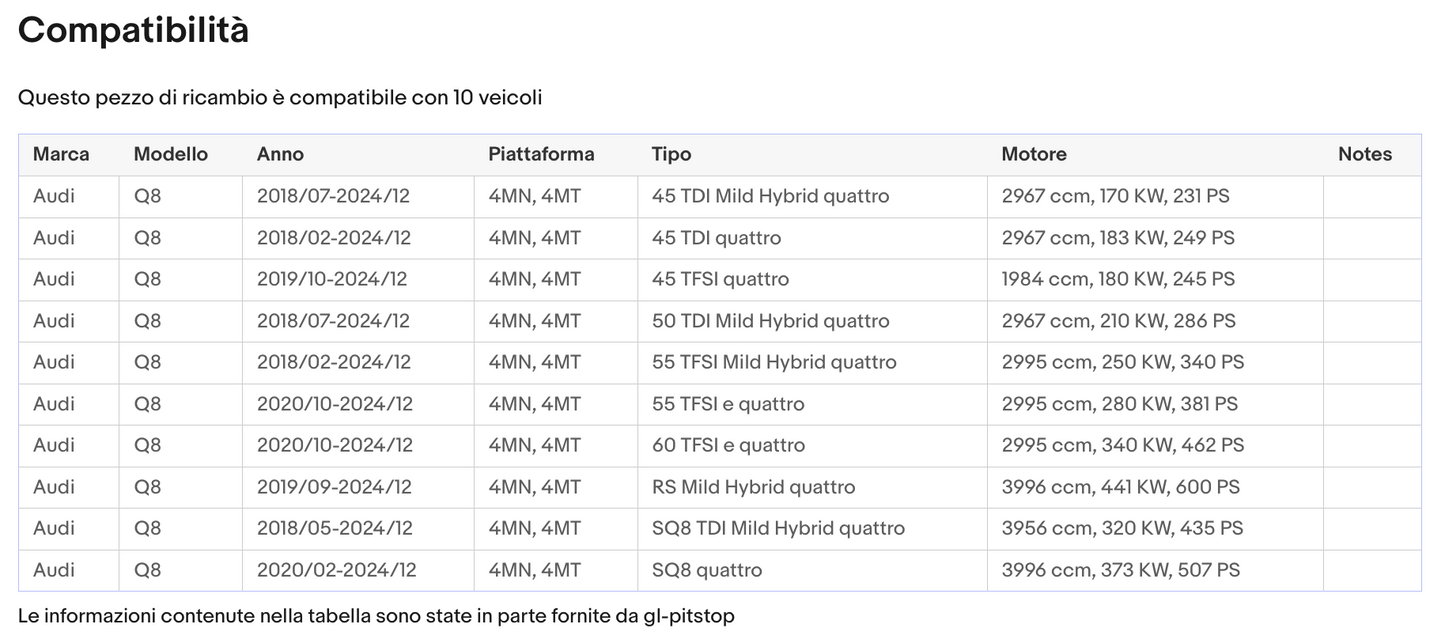Select text 'Questo pezzo di ricambio è compatibile con 10 veicoli'
The width and height of the screenshot is (1445, 643).
click(280, 98)
